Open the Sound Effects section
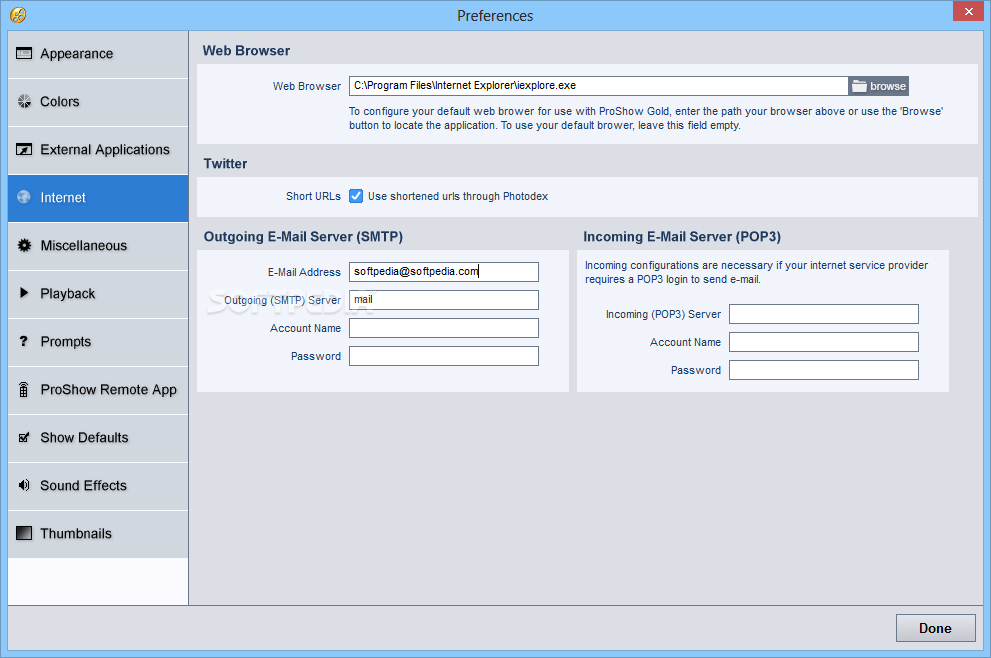Image resolution: width=991 pixels, height=658 pixels. point(98,487)
